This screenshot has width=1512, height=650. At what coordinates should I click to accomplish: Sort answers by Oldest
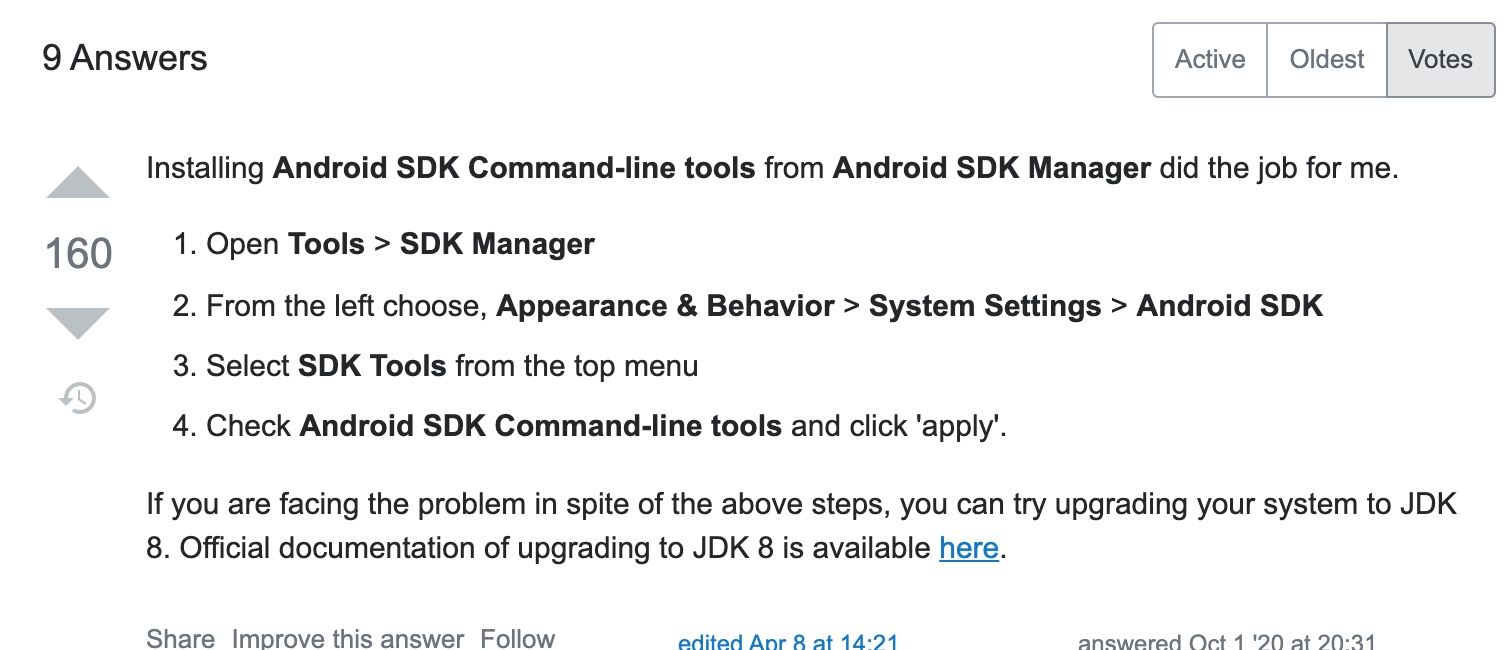(1327, 60)
